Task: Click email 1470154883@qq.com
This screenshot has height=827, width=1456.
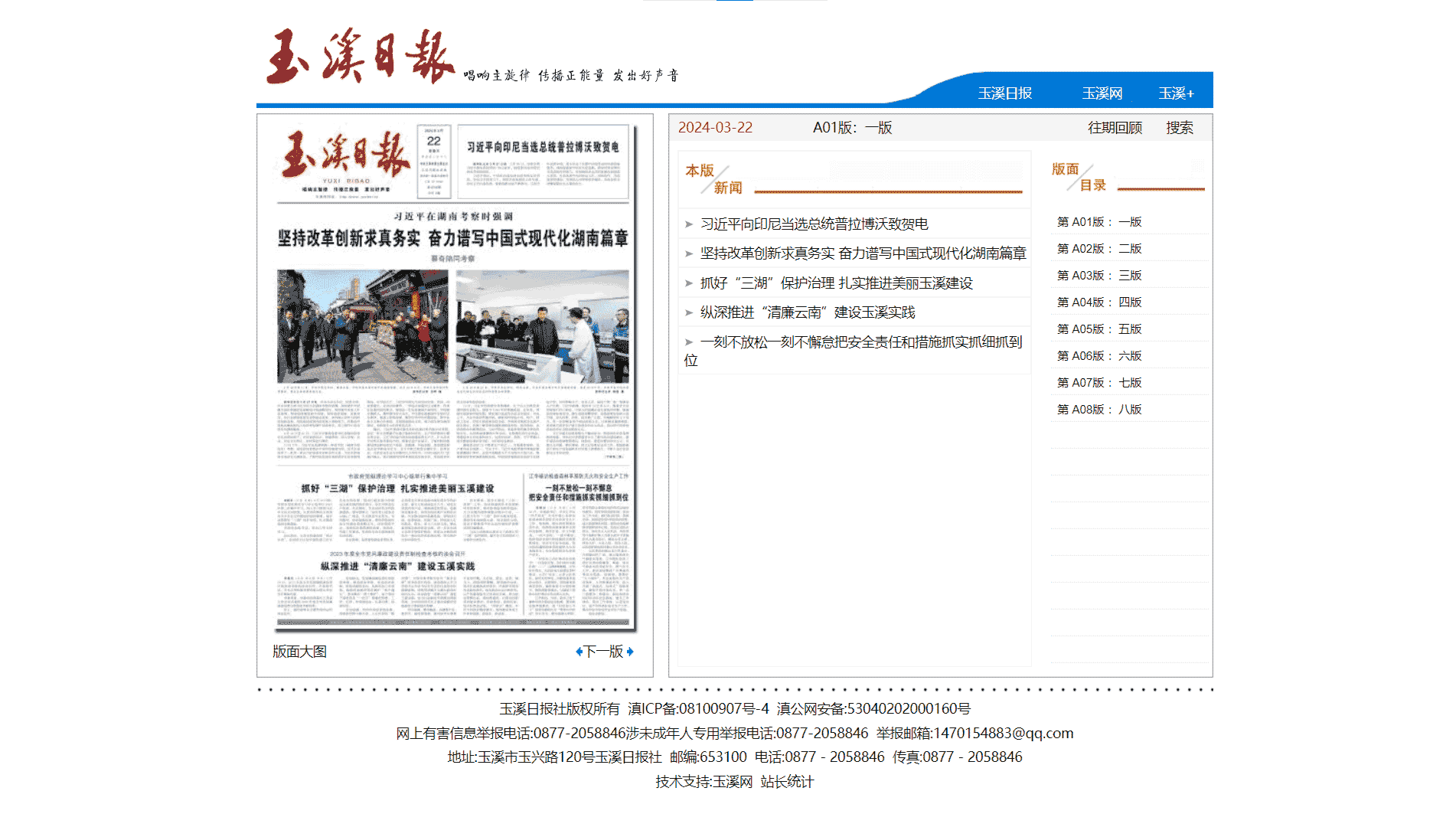Action: (1003, 734)
